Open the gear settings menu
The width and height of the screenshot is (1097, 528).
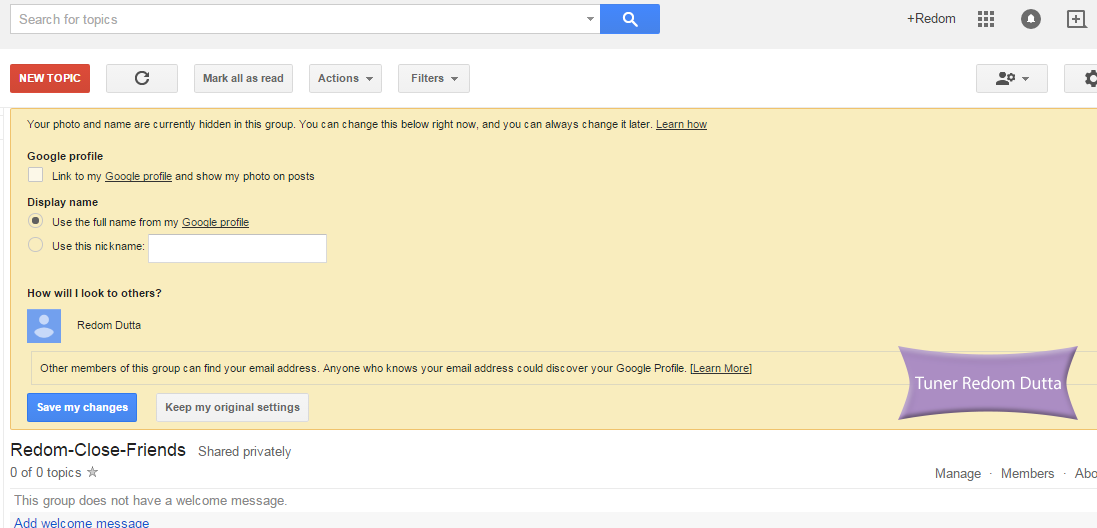tap(1088, 79)
